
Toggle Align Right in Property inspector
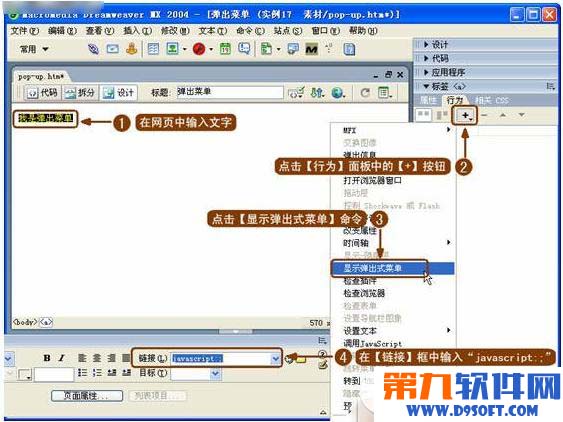point(112,358)
